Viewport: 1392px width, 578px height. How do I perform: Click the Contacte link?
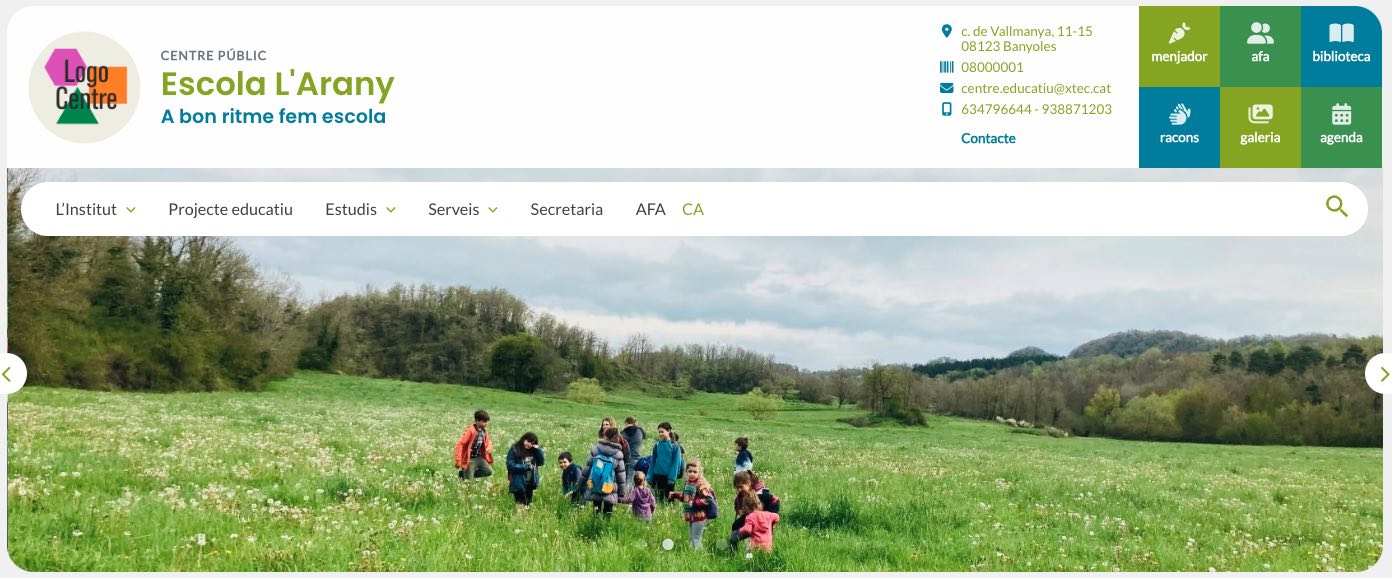tap(988, 138)
